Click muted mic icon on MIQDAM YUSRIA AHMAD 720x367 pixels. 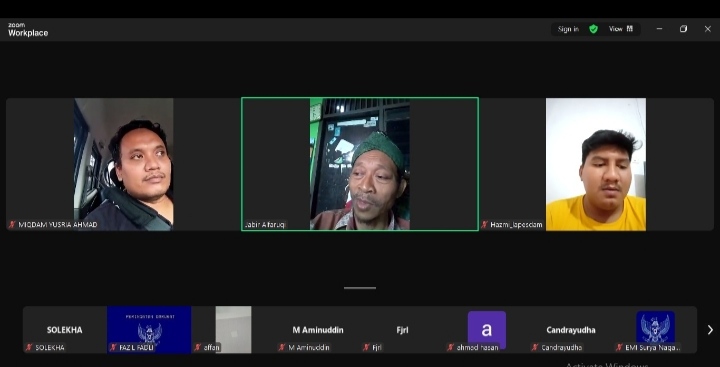coord(12,225)
